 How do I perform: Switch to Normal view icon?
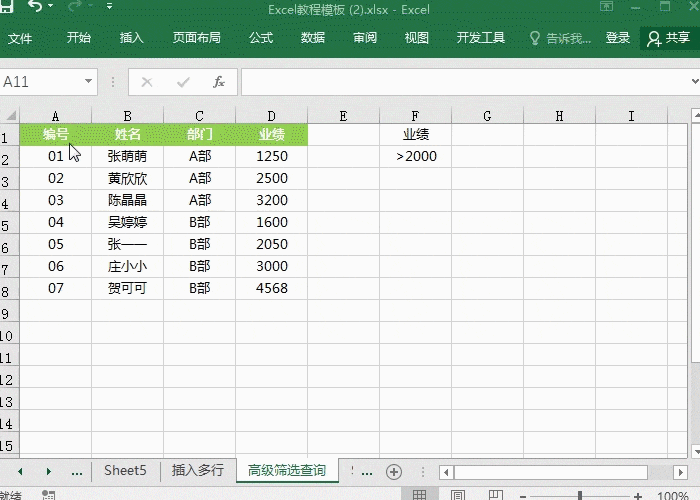coord(419,495)
